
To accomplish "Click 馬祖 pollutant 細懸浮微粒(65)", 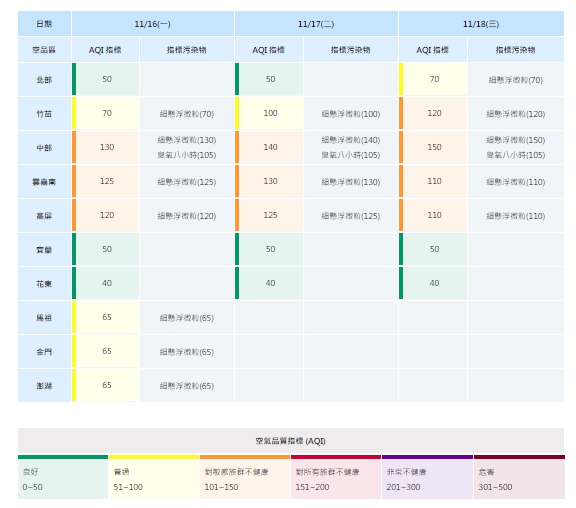I will point(187,318).
